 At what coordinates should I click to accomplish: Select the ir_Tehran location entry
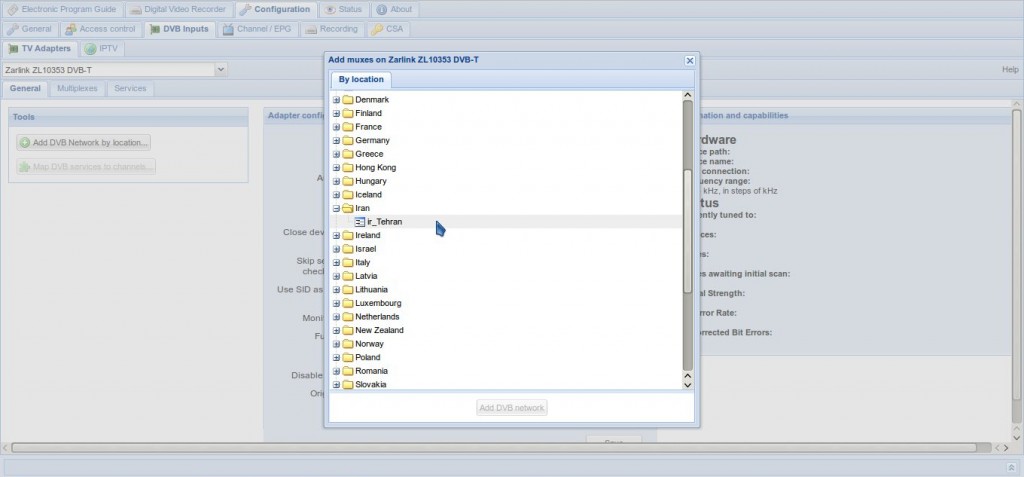tap(385, 222)
